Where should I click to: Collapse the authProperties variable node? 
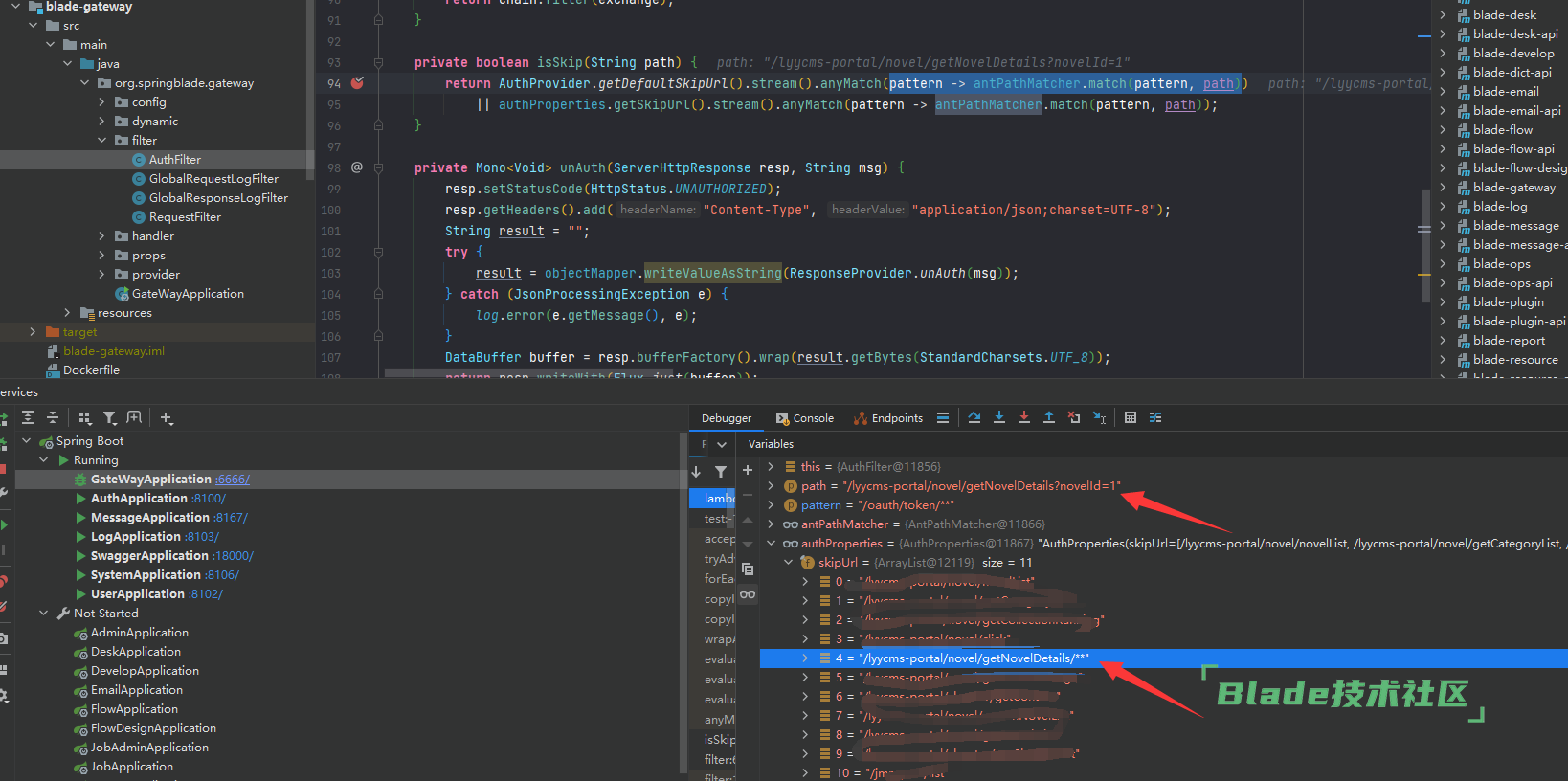(772, 544)
